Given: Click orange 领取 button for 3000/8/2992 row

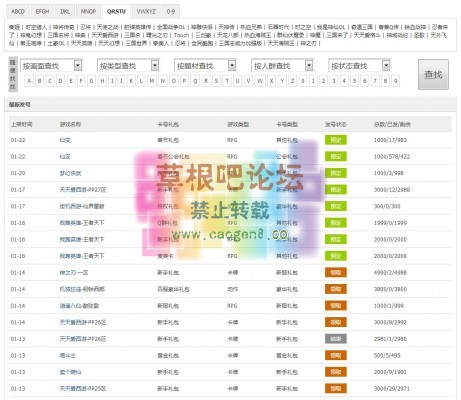Looking at the screenshot, I should [x=336, y=322].
